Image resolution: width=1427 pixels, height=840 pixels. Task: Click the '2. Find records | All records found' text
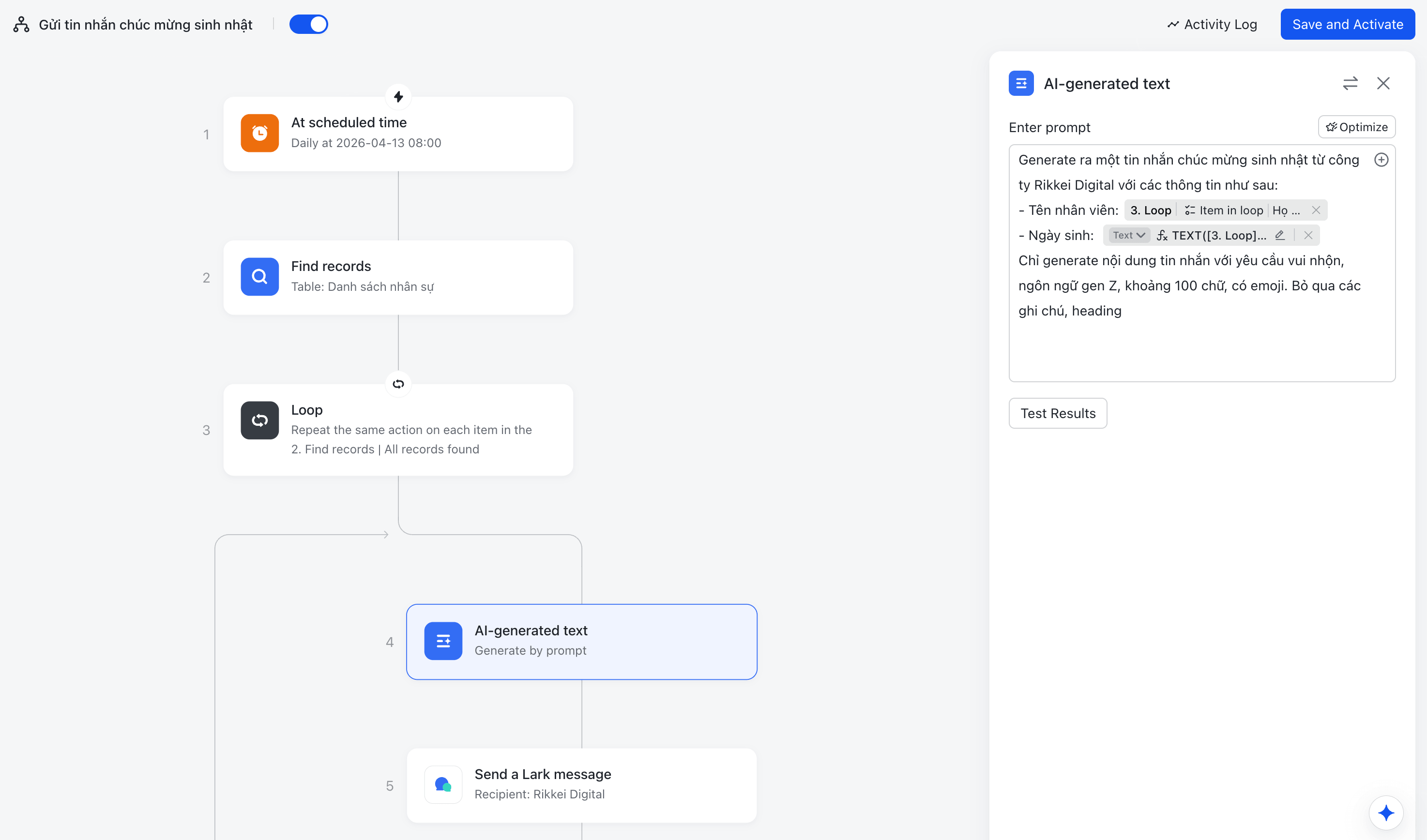click(385, 449)
